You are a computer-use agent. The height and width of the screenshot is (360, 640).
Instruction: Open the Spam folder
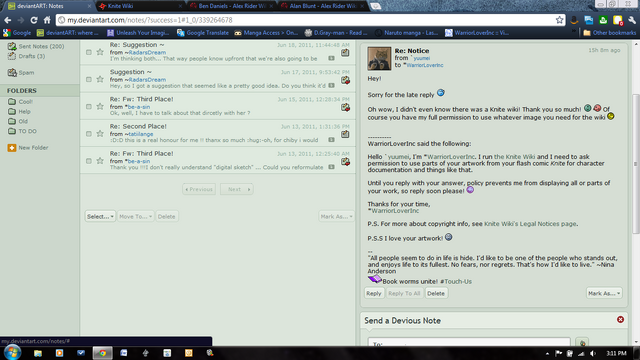(x=26, y=72)
